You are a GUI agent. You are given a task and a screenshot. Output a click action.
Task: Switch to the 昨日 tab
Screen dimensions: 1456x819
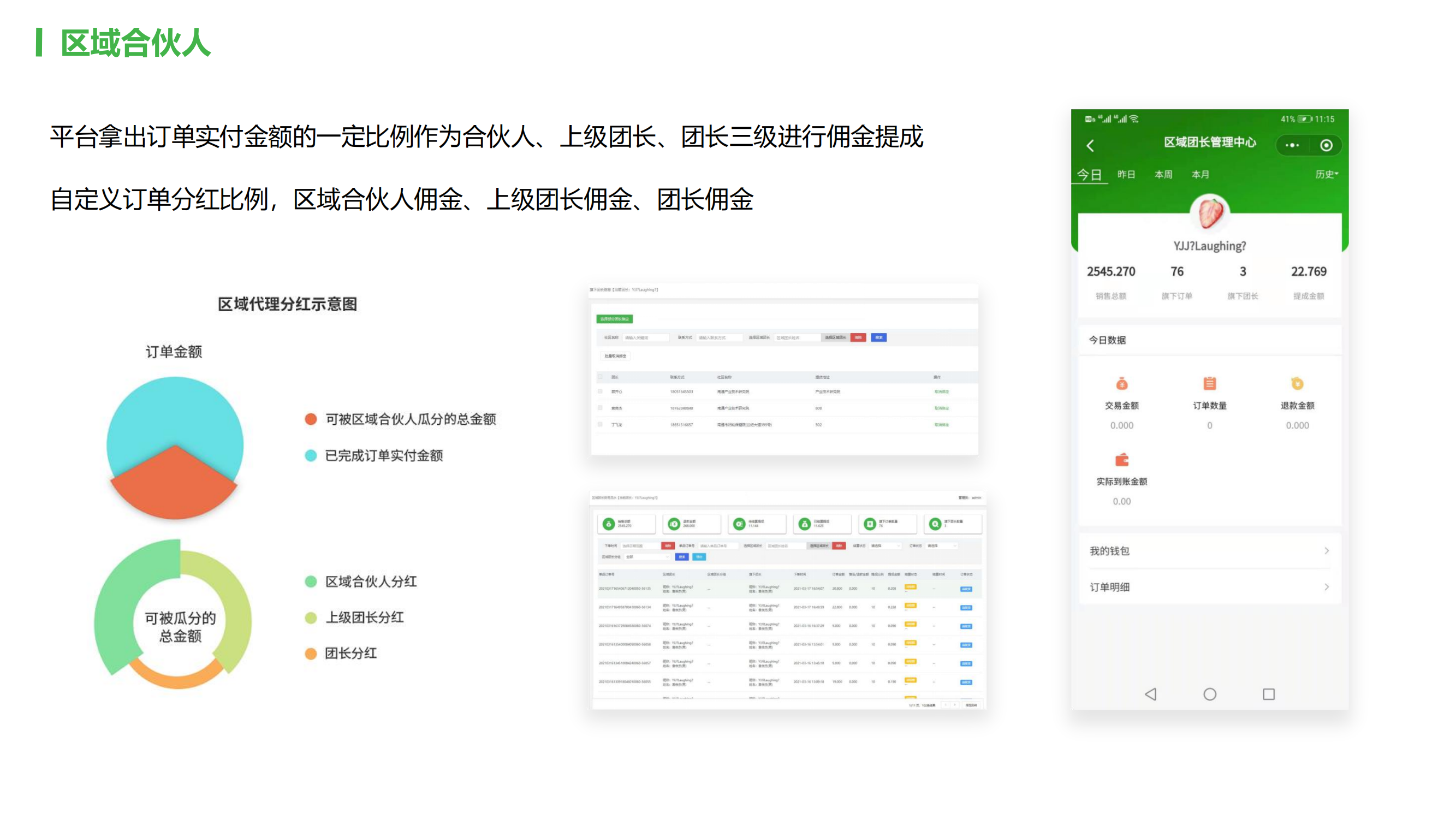pyautogui.click(x=1126, y=174)
